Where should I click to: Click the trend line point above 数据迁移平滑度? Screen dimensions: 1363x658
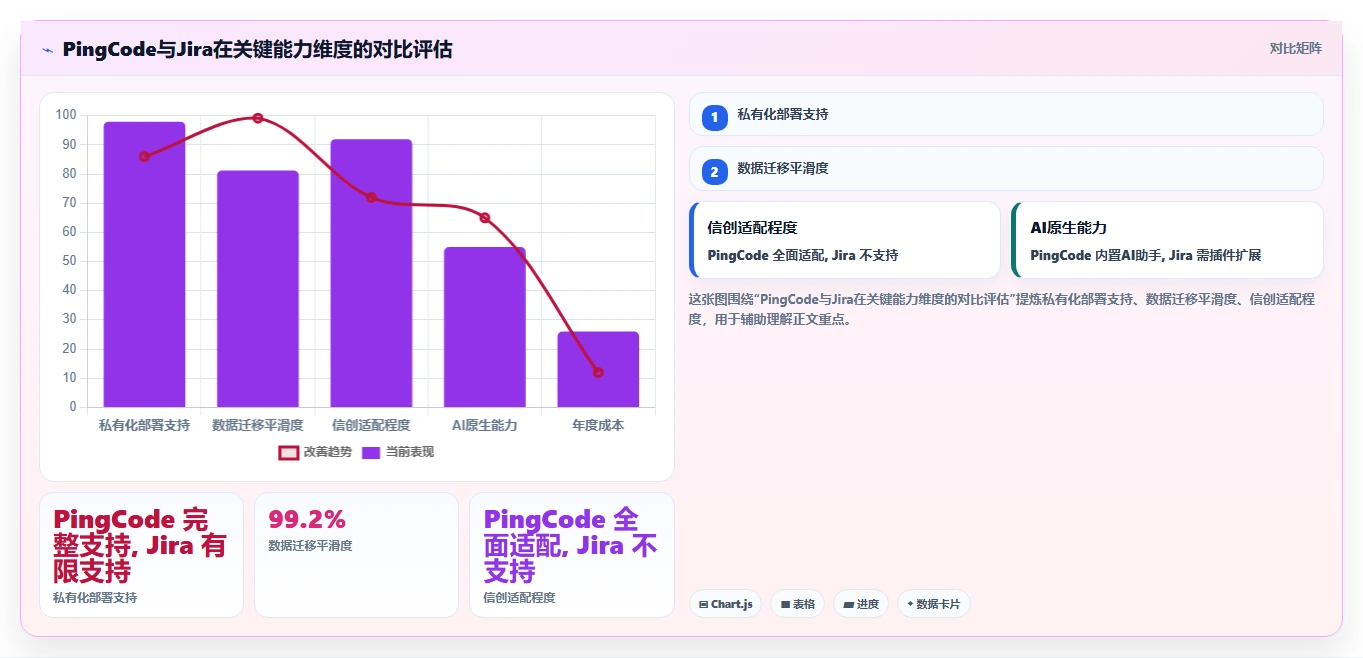[x=258, y=118]
